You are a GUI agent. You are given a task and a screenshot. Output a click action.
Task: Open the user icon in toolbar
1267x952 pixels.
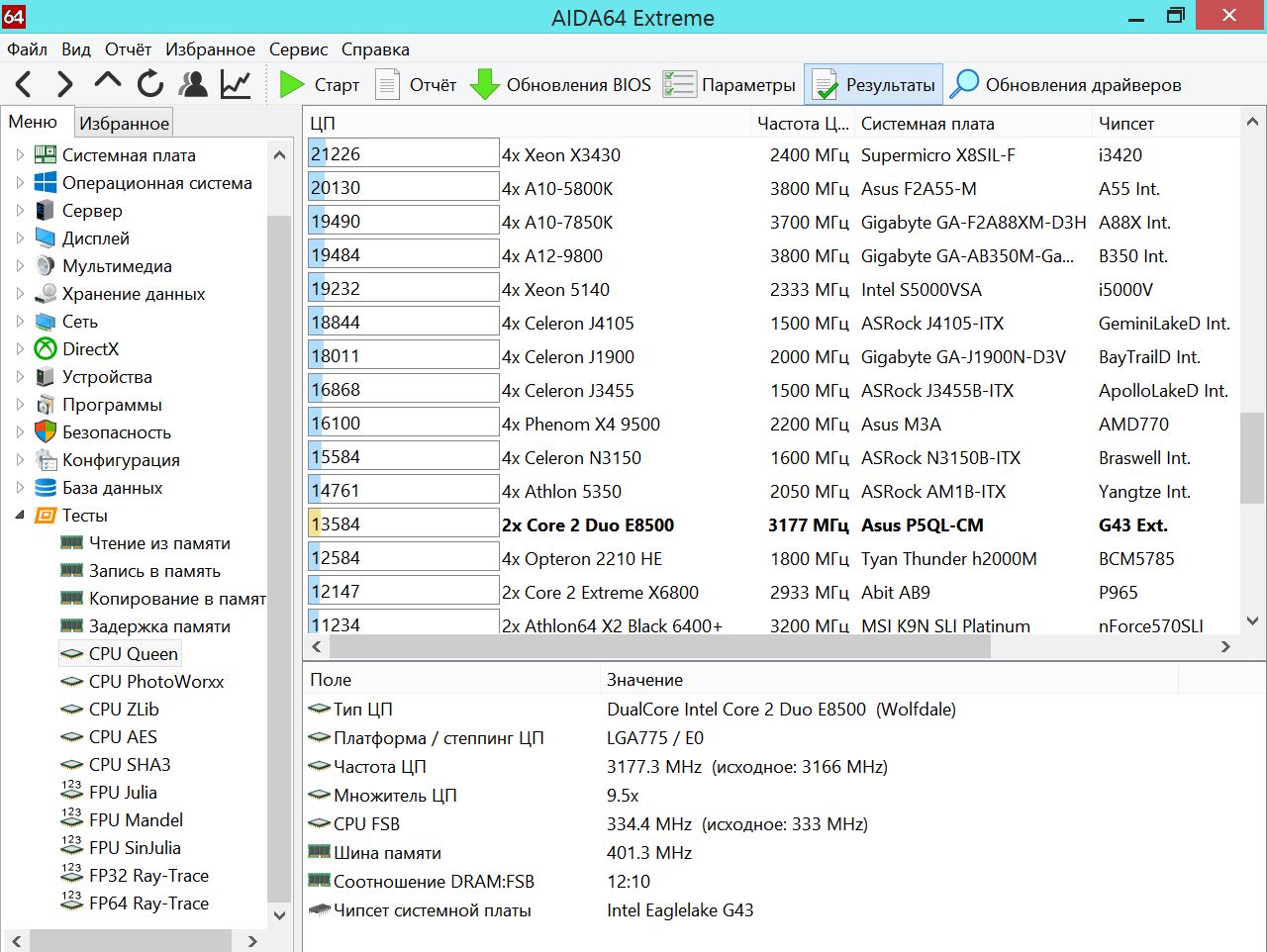click(194, 84)
